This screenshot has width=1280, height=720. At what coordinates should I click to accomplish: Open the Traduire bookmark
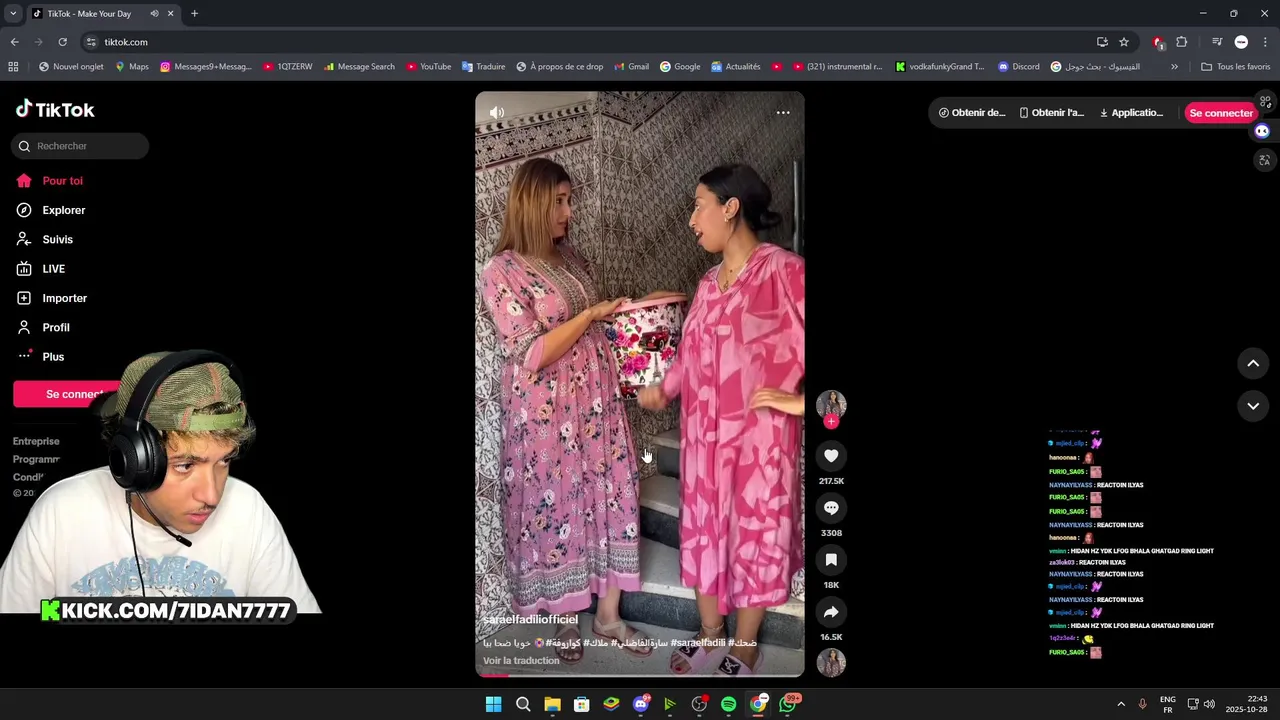(x=484, y=67)
